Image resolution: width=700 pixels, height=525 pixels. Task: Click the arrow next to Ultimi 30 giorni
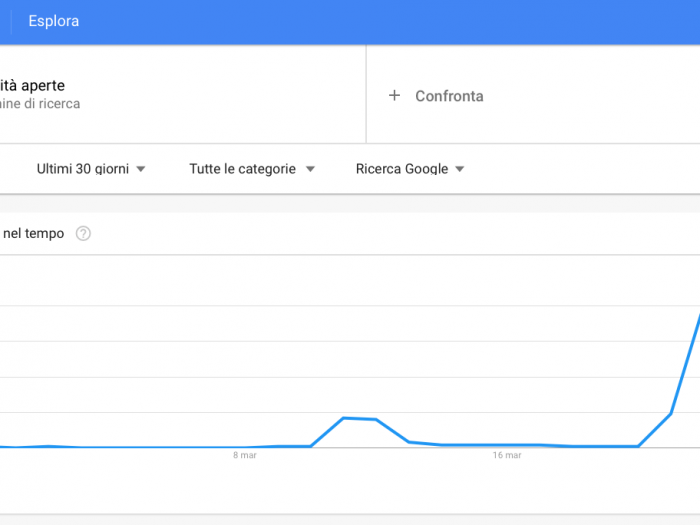click(x=141, y=169)
